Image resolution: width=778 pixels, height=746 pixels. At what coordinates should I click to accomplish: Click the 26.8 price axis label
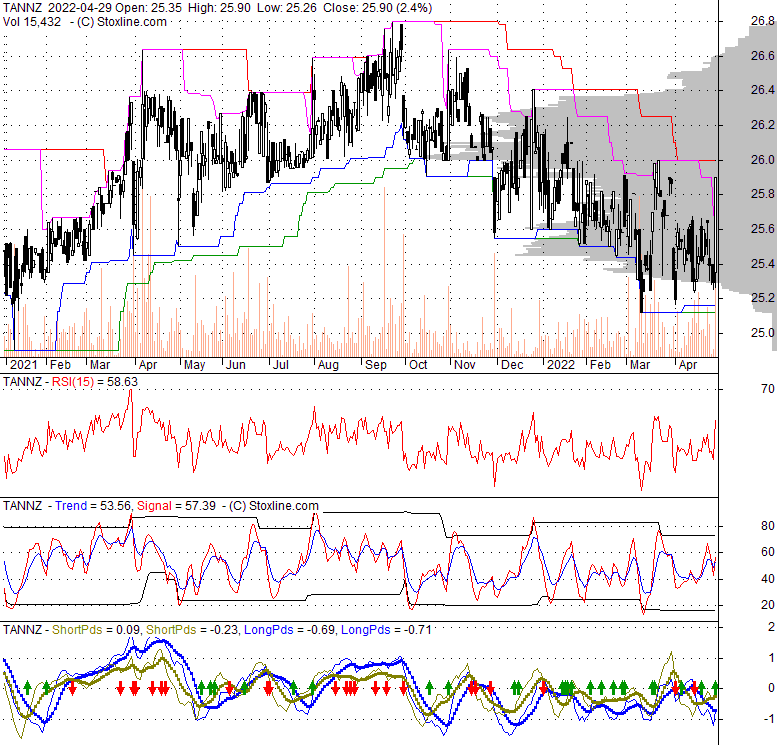[762, 21]
